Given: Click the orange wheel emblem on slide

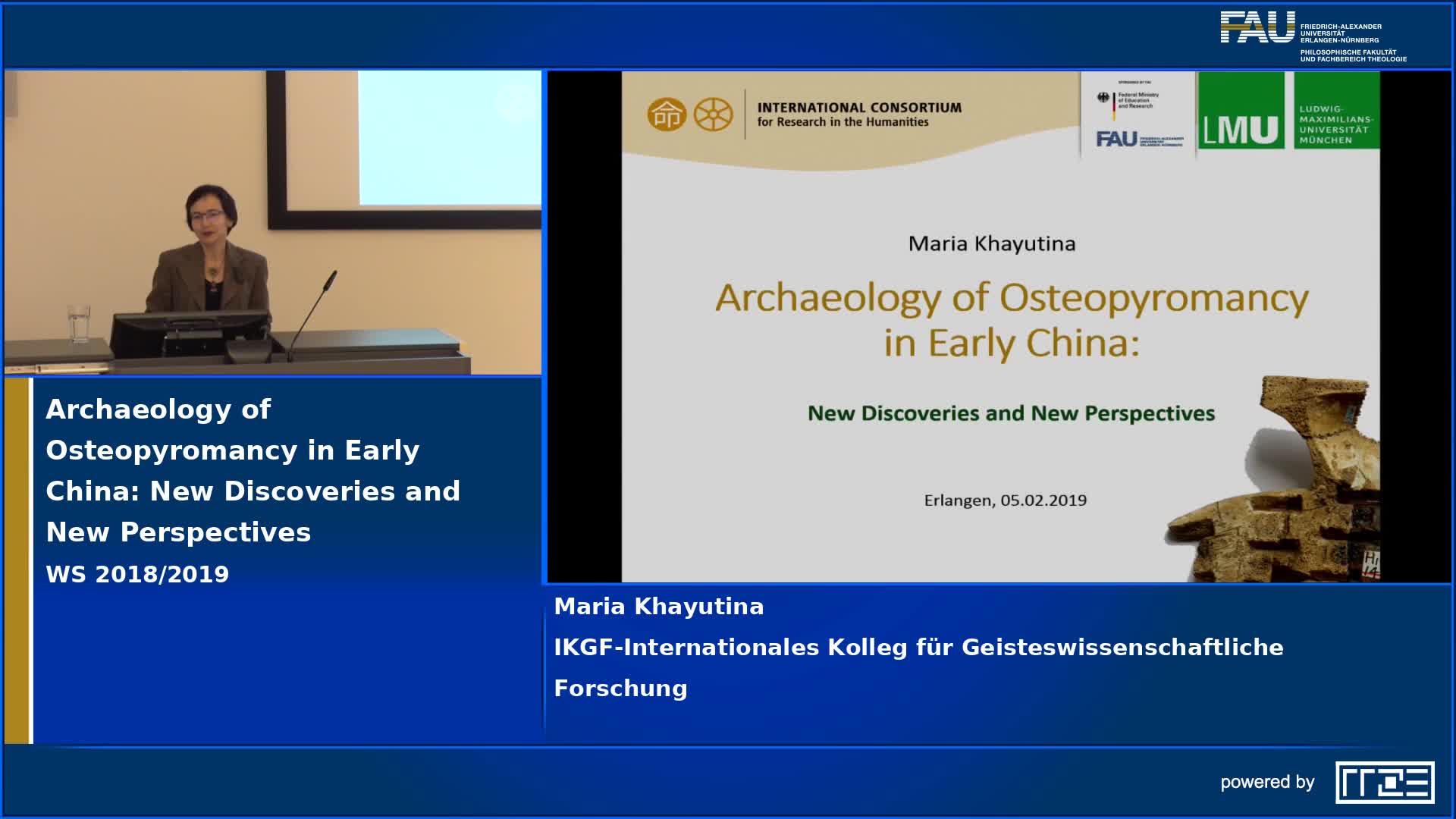Looking at the screenshot, I should coord(713,115).
